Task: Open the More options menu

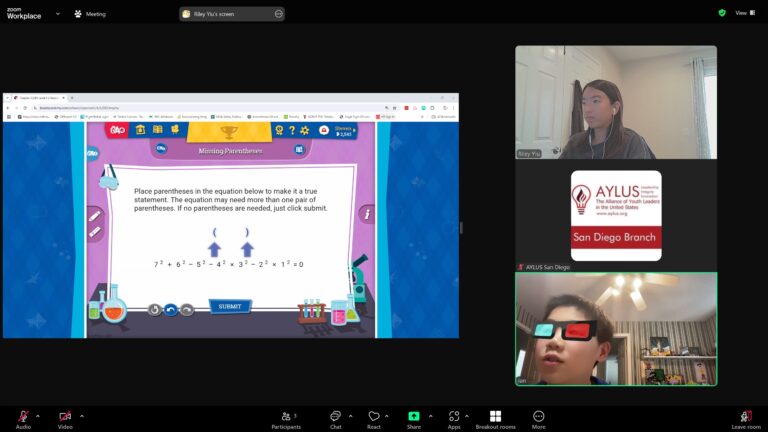Action: pos(539,420)
